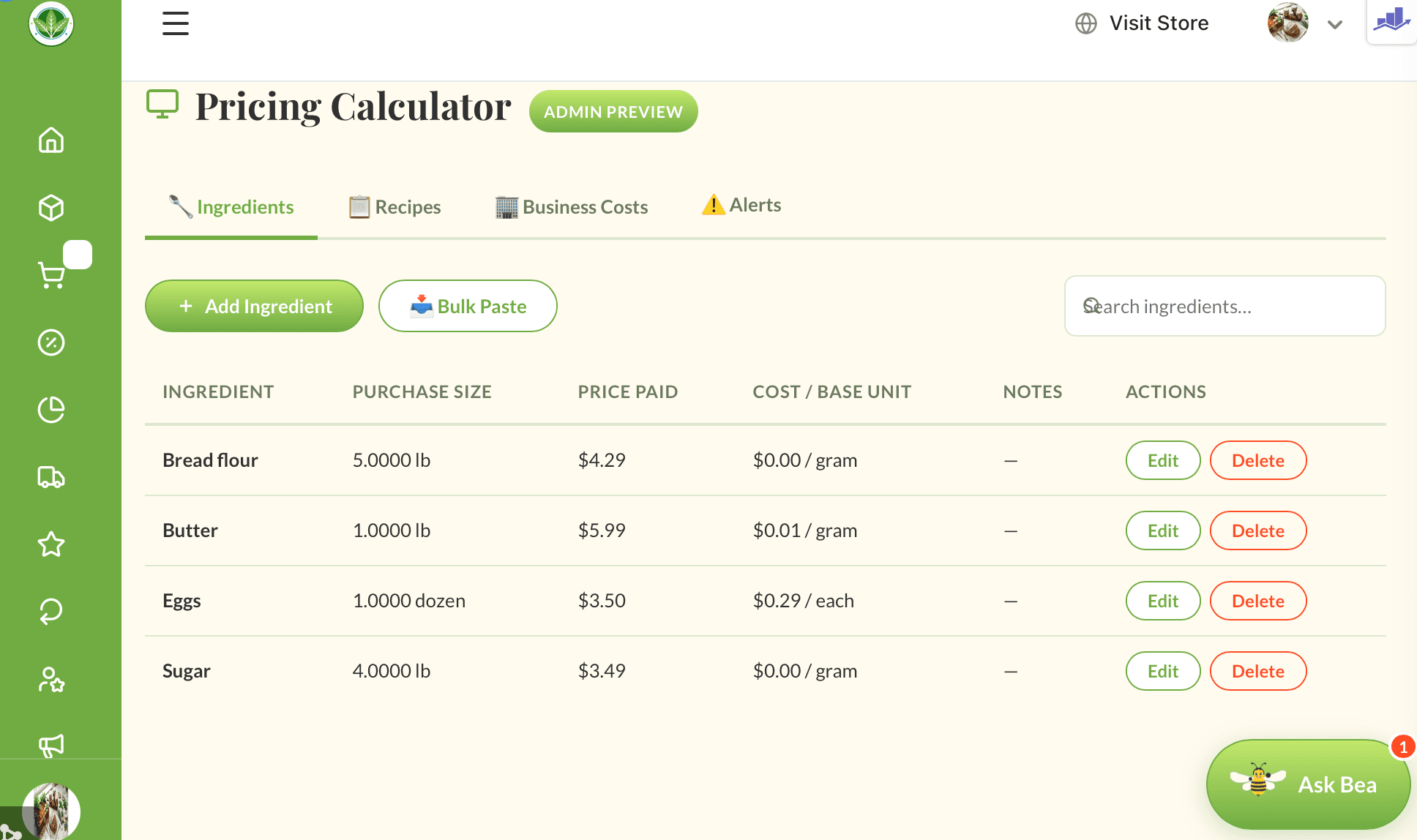Open the hamburger menu

click(x=175, y=23)
